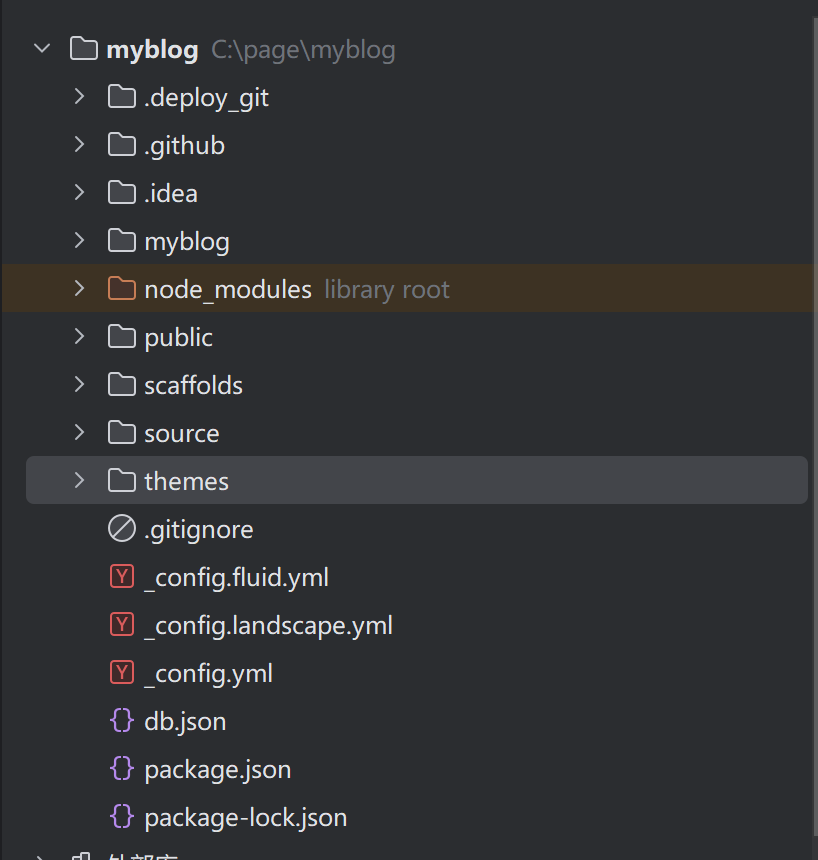Click the YAML icon of _config.fluid.yml

(x=122, y=577)
